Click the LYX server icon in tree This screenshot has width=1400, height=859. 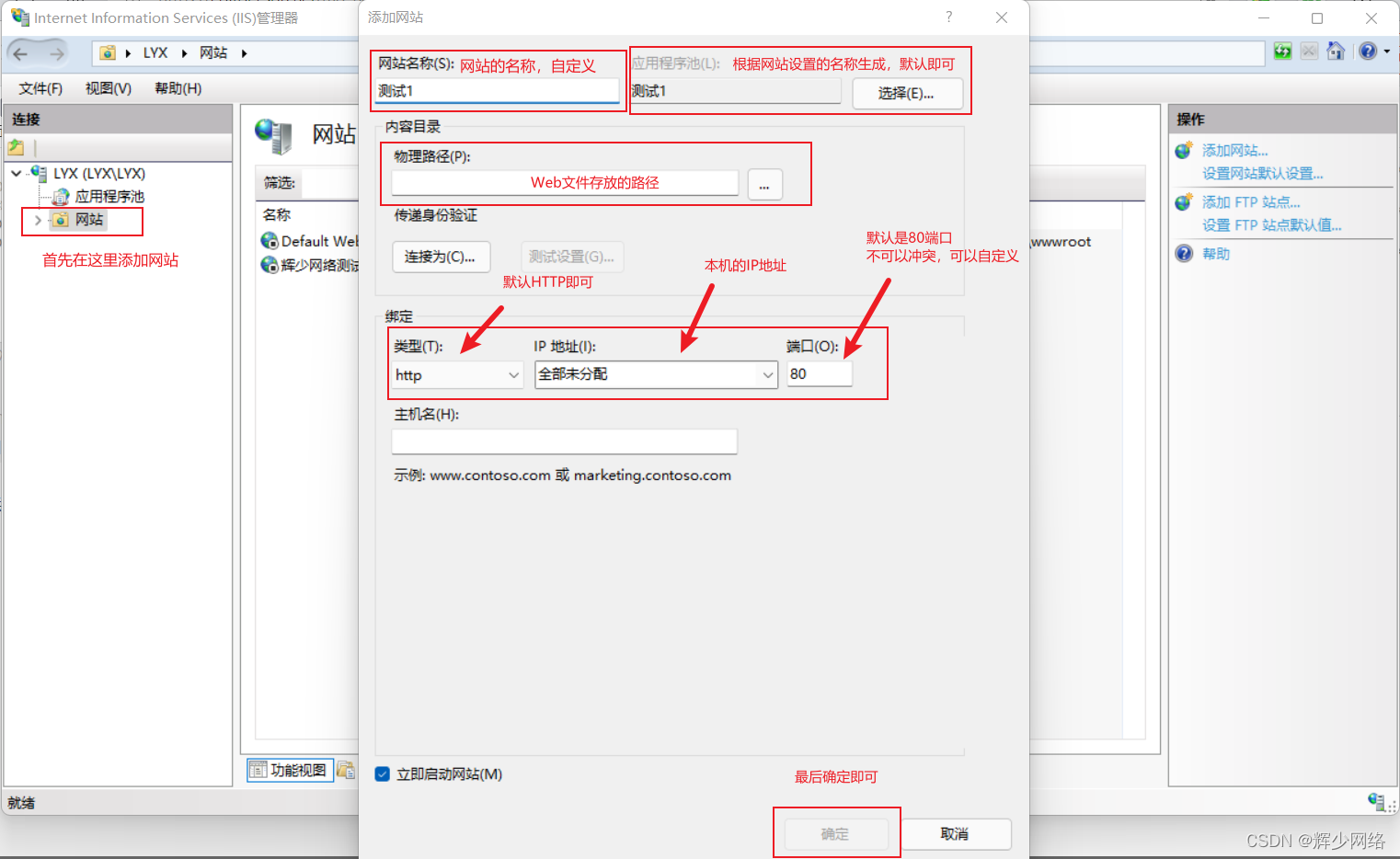pos(39,173)
